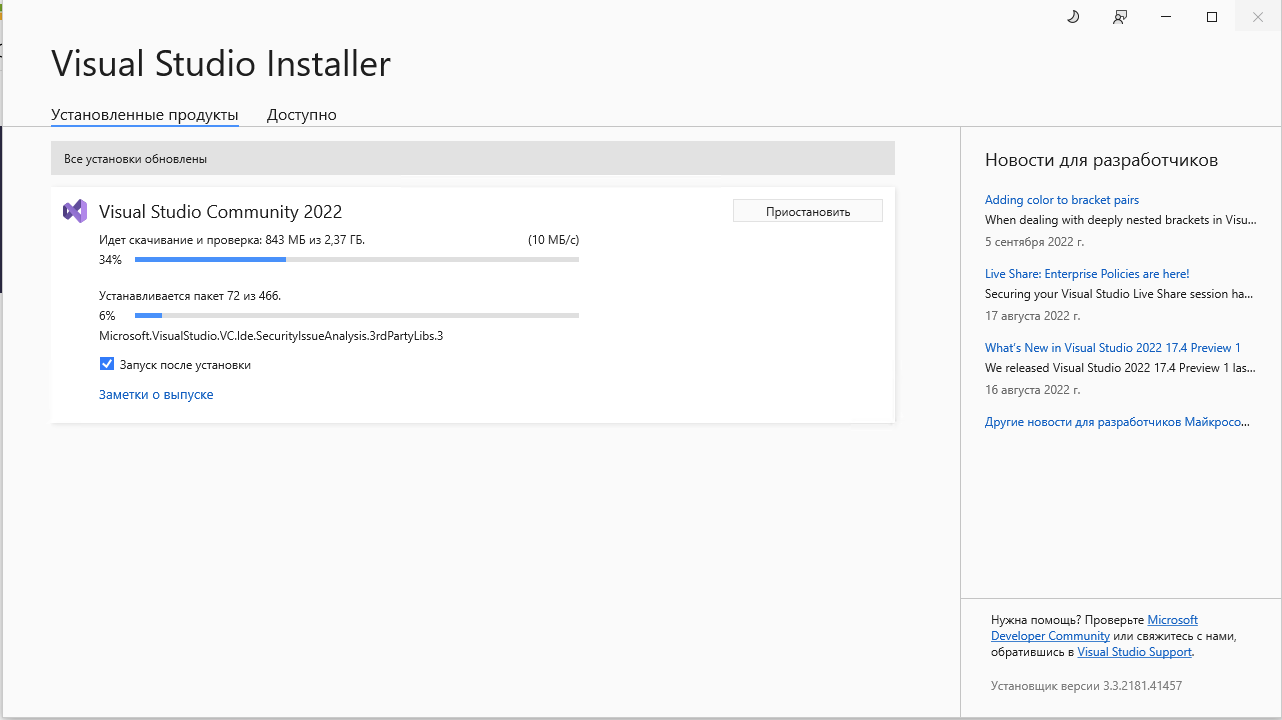Uncheck the Запуск после установки checkbox

[107, 365]
